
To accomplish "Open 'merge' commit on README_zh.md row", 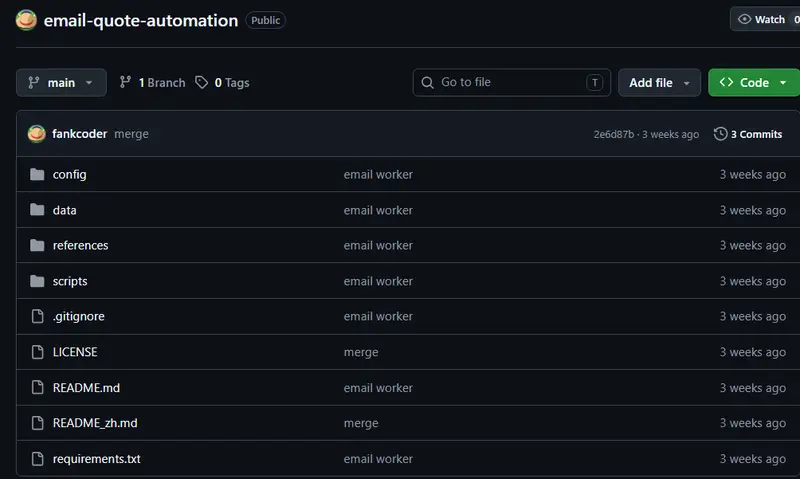I will 361,423.
